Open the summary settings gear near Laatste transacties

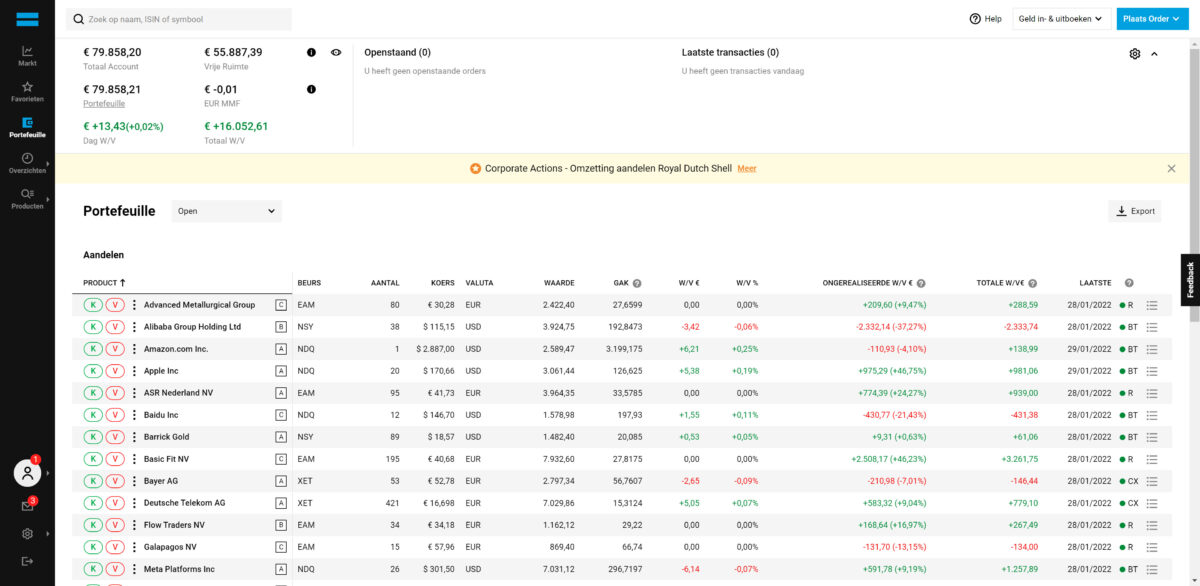tap(1135, 54)
